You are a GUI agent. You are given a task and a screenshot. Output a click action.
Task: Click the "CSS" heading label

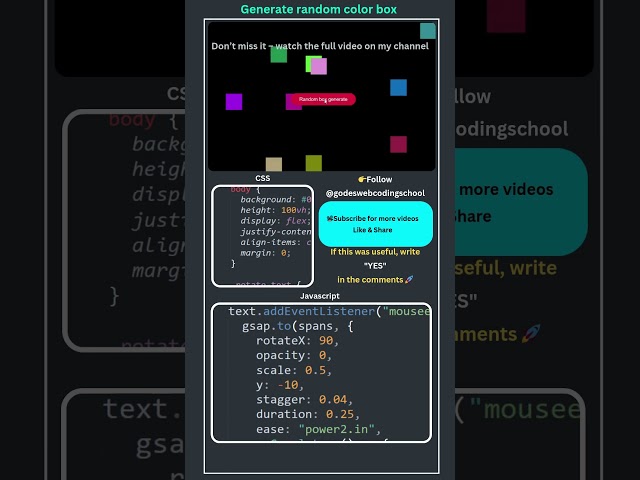point(262,178)
